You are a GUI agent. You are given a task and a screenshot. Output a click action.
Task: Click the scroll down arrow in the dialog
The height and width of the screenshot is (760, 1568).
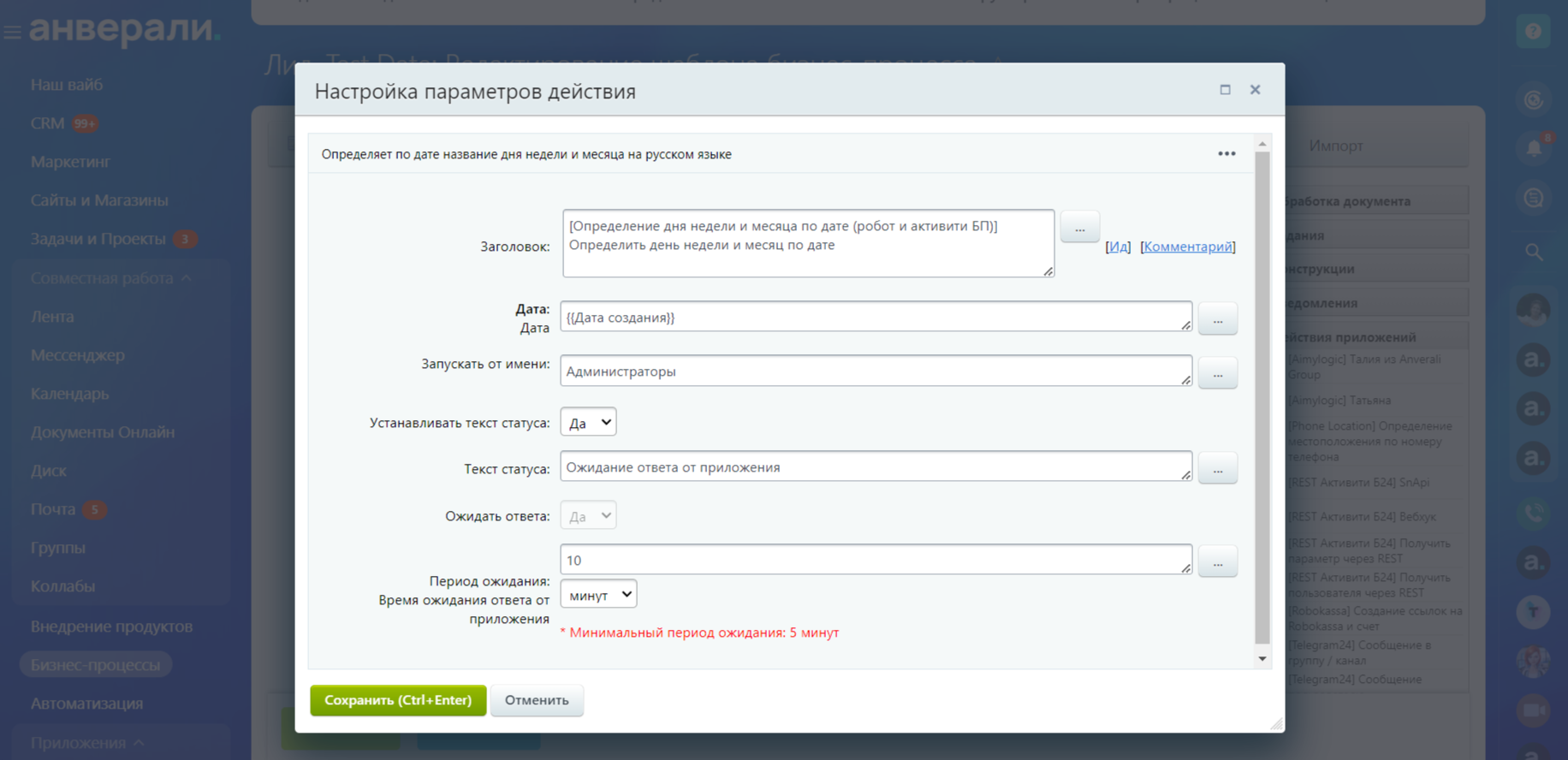coord(1262,659)
